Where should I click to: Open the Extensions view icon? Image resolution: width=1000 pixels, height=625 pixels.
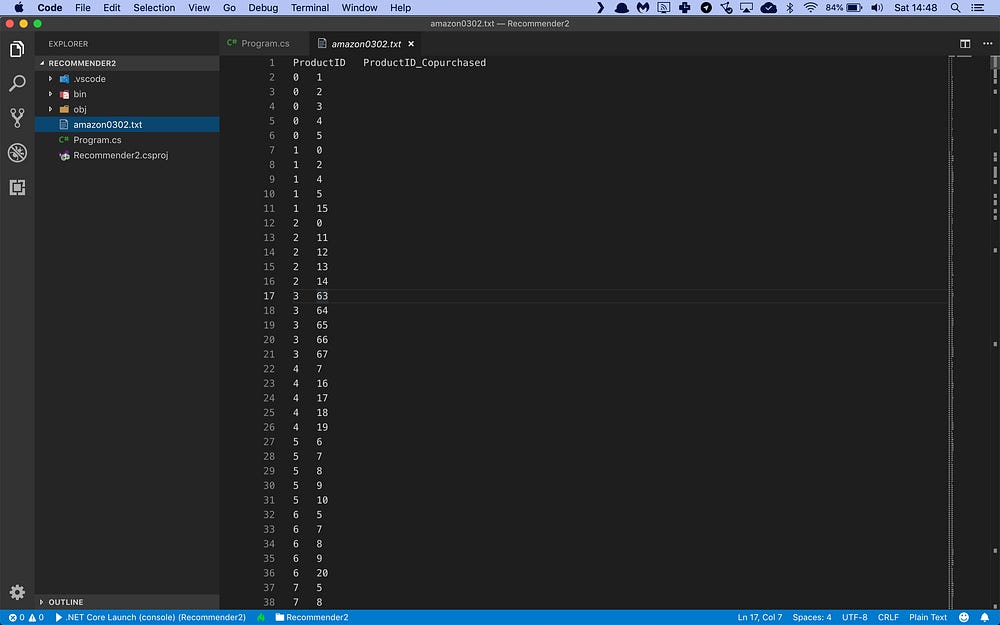pyautogui.click(x=17, y=187)
